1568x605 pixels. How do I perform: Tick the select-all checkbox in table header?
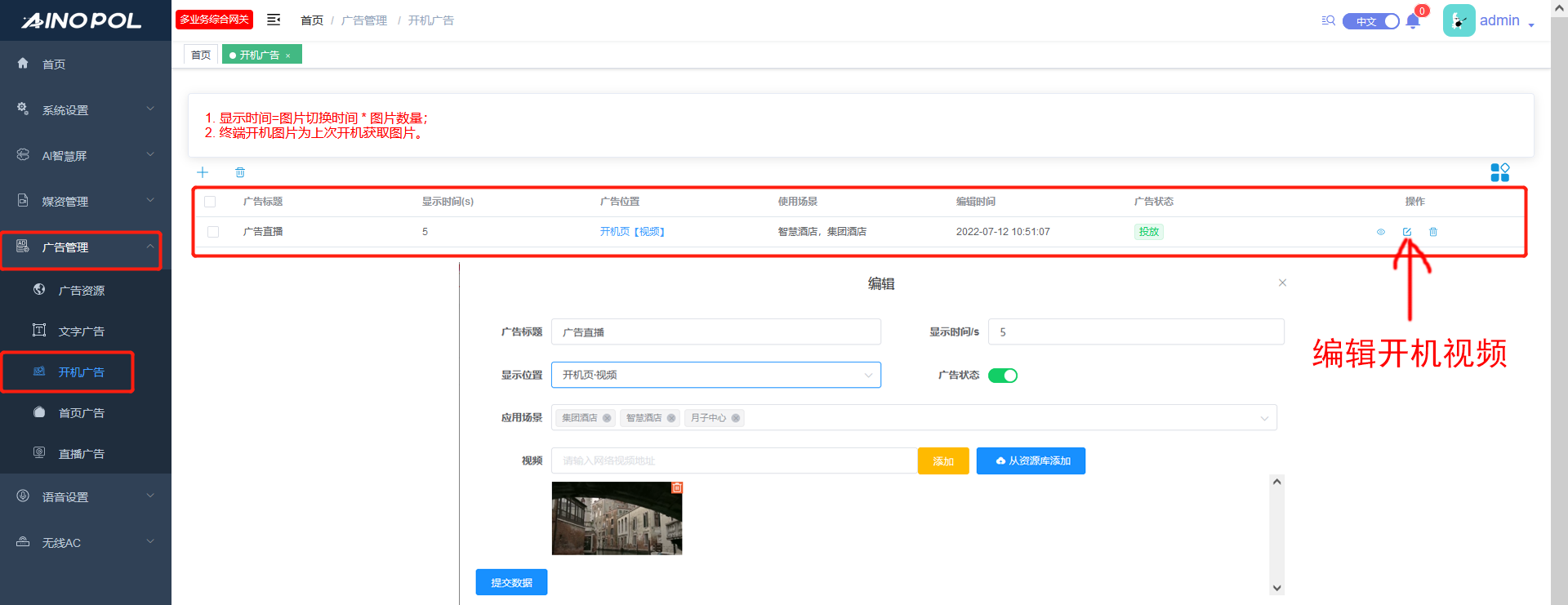coord(210,202)
